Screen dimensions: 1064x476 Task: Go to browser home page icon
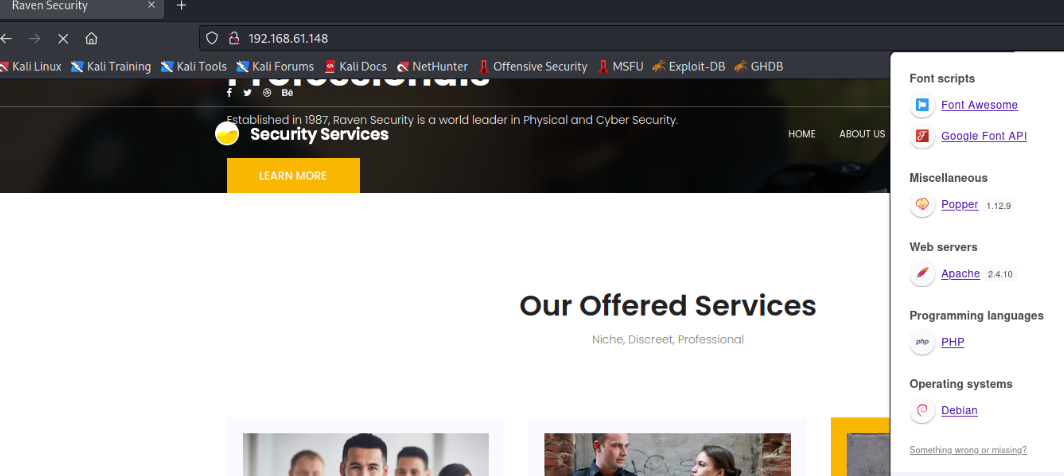[x=92, y=39]
